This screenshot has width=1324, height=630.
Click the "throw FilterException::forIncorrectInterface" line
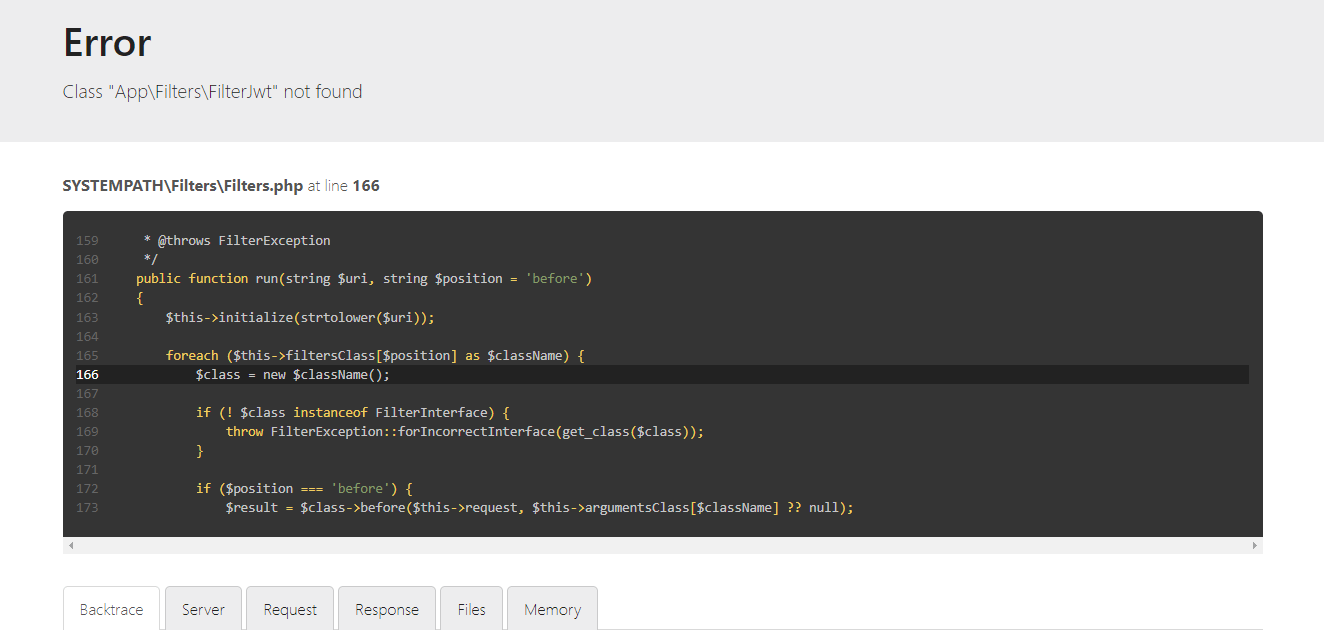[x=465, y=431]
